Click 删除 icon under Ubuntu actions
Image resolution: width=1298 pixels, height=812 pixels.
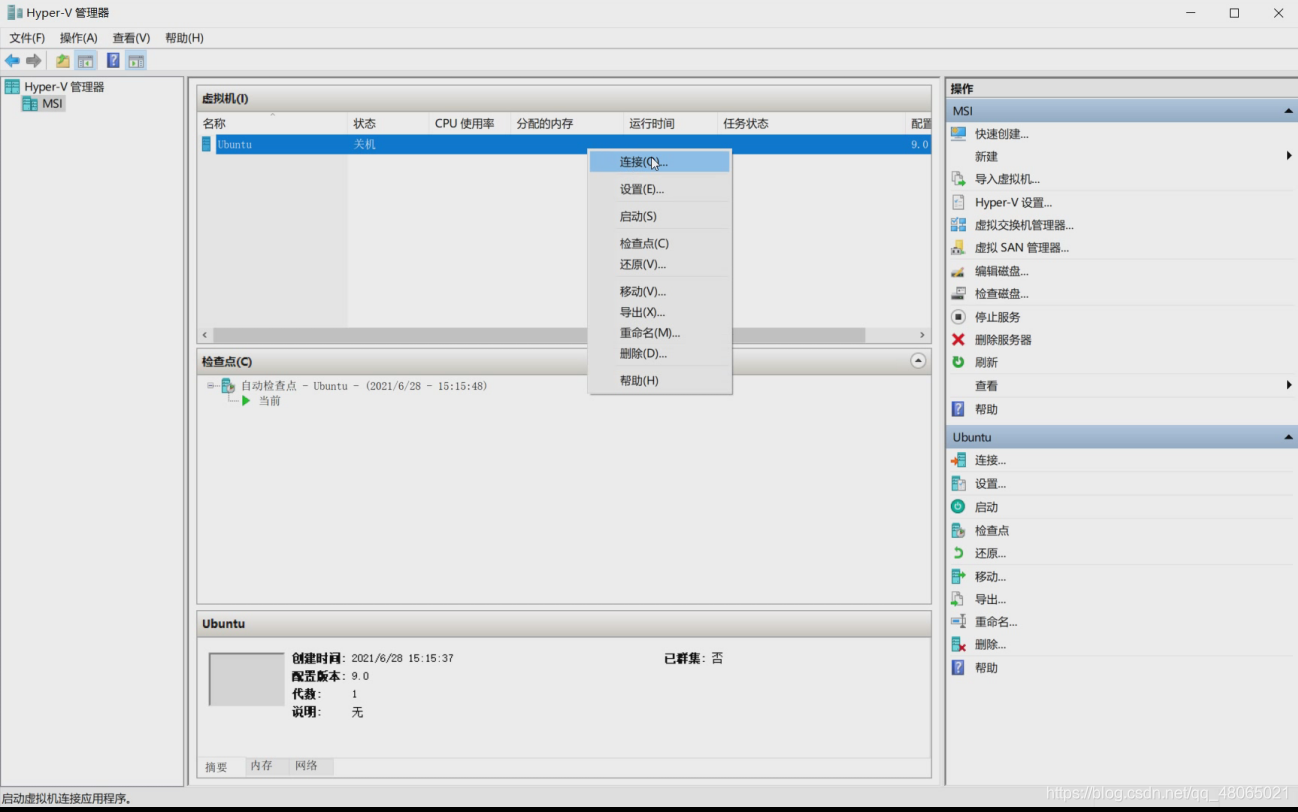point(958,645)
